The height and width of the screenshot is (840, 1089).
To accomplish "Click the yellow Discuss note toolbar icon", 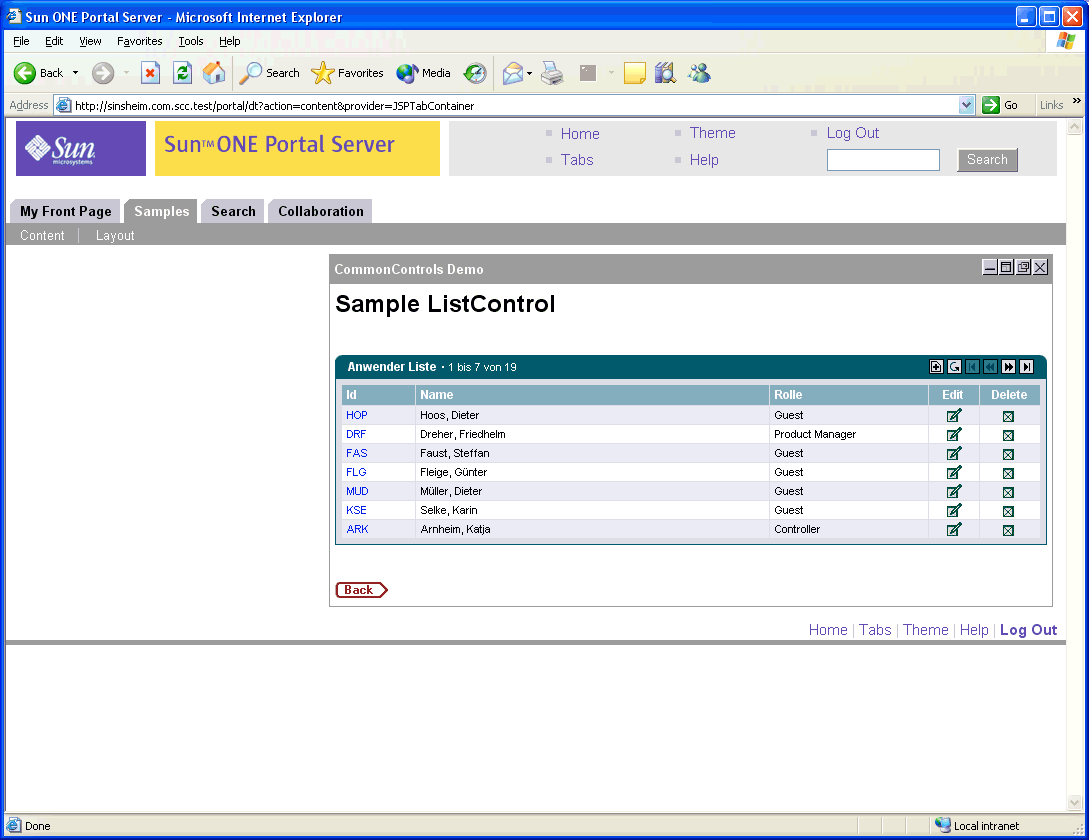I will pos(634,73).
